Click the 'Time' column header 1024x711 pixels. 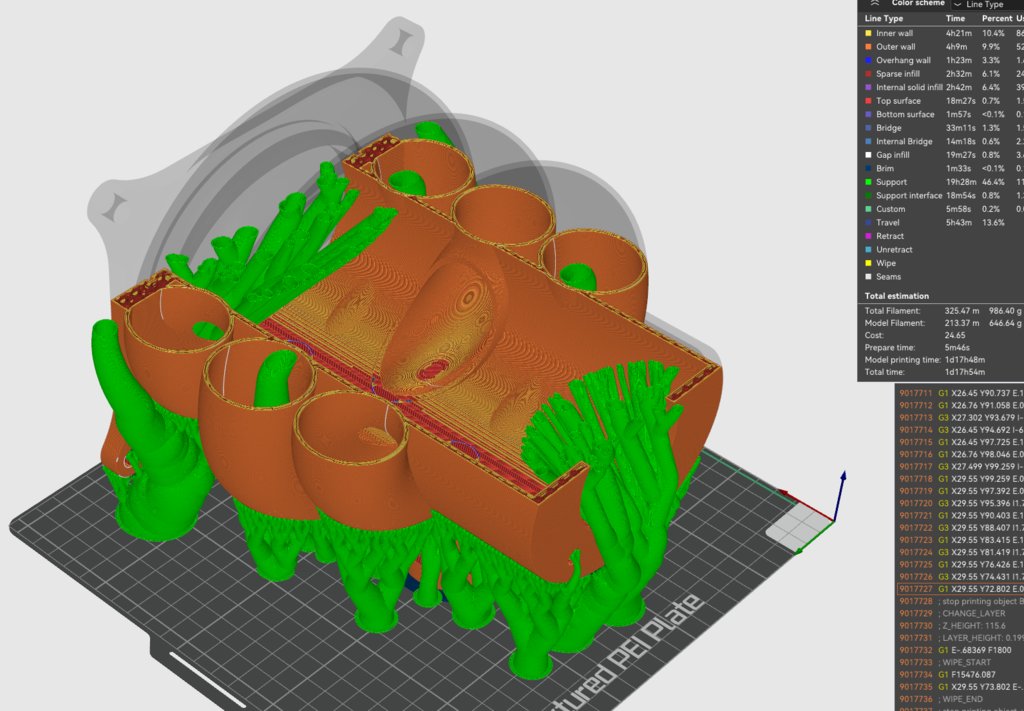955,18
